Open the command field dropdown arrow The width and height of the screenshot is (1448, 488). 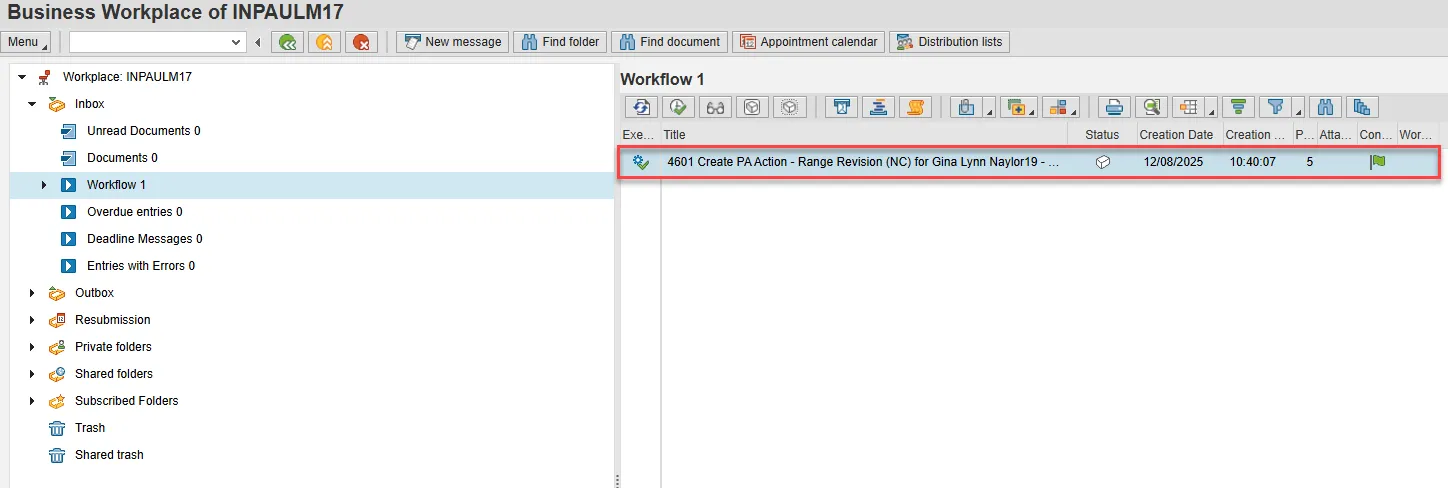coord(237,42)
